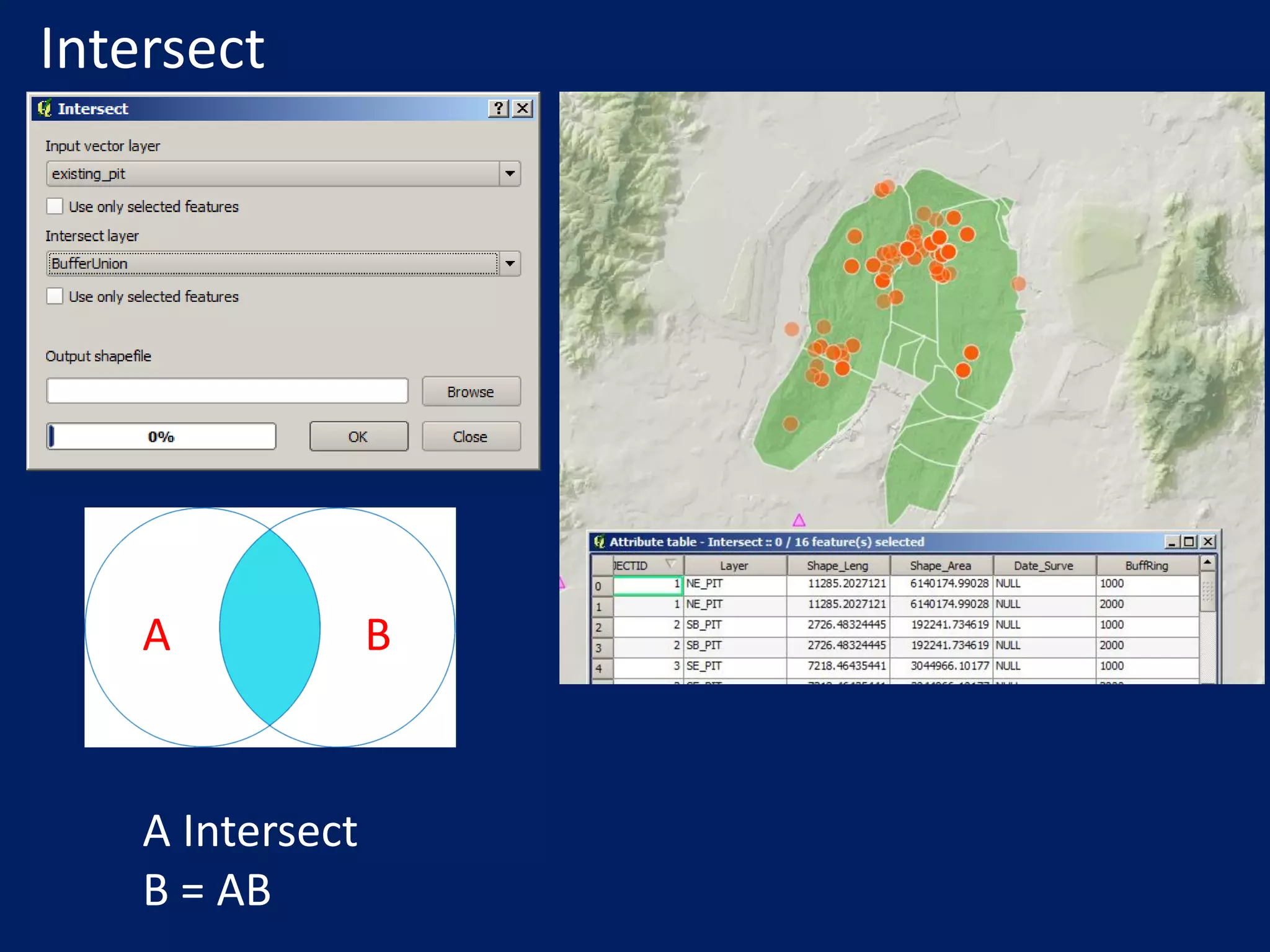The width and height of the screenshot is (1270, 952).
Task: Click the 0% progress bar
Action: 161,436
